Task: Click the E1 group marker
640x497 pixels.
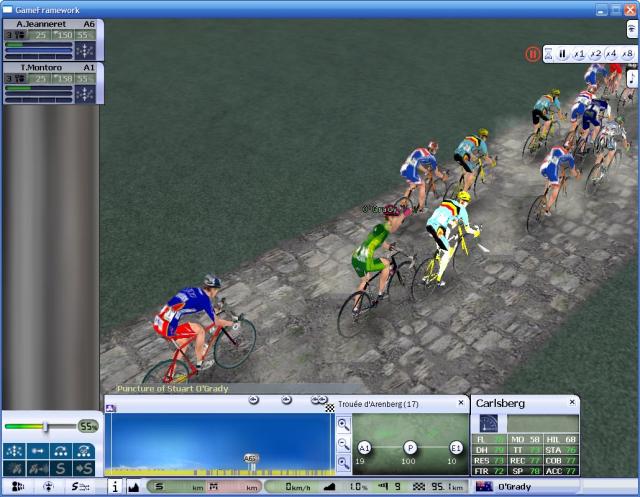Action: click(456, 448)
